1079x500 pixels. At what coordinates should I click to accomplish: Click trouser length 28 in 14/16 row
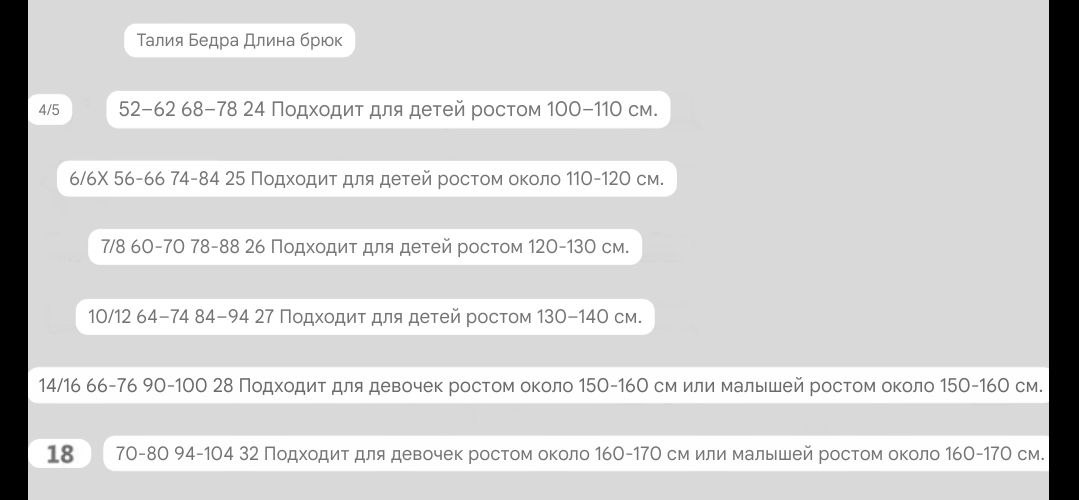click(223, 386)
